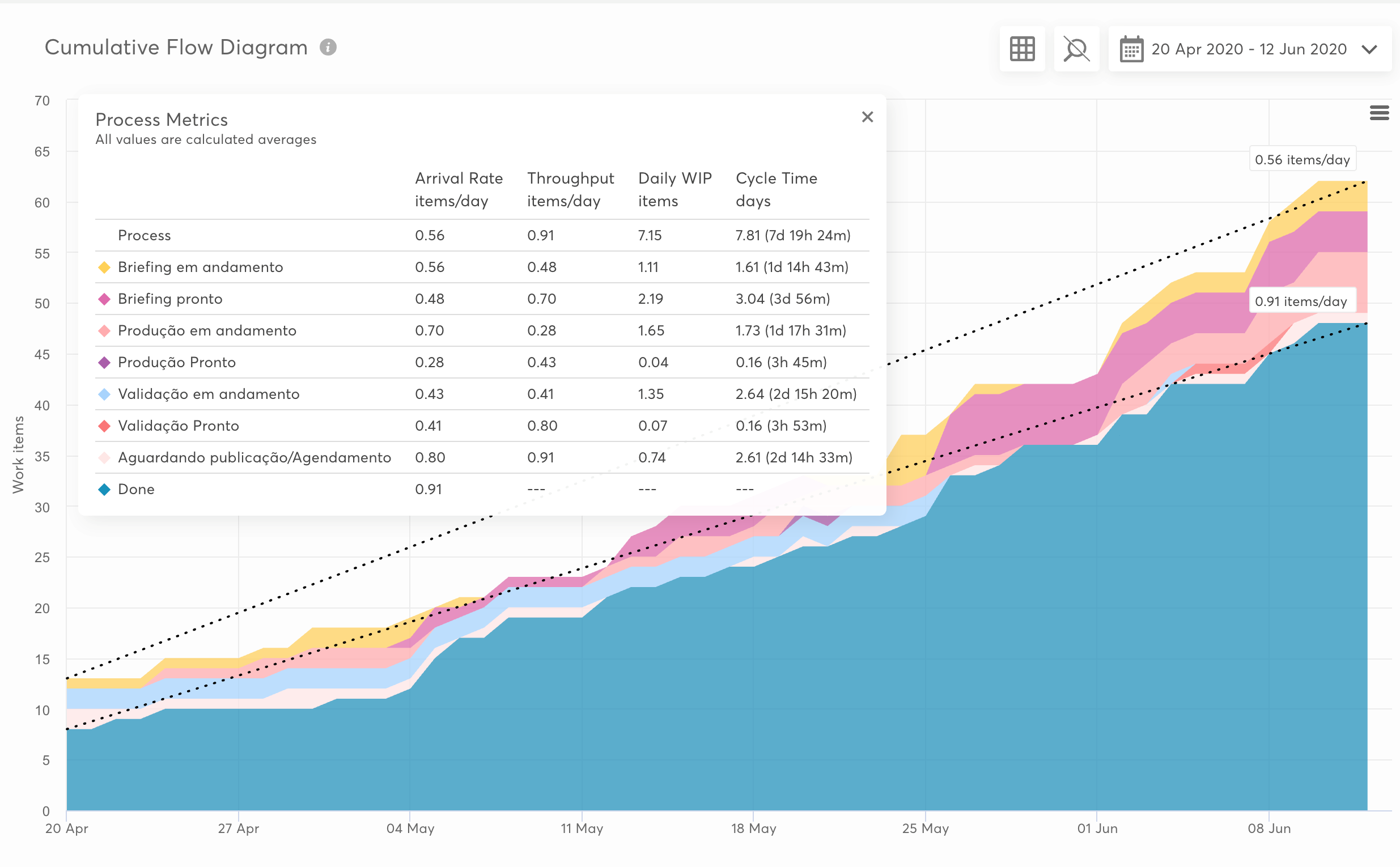Click the 0.56 items/day trend label
The height and width of the screenshot is (867, 1400).
(1302, 159)
